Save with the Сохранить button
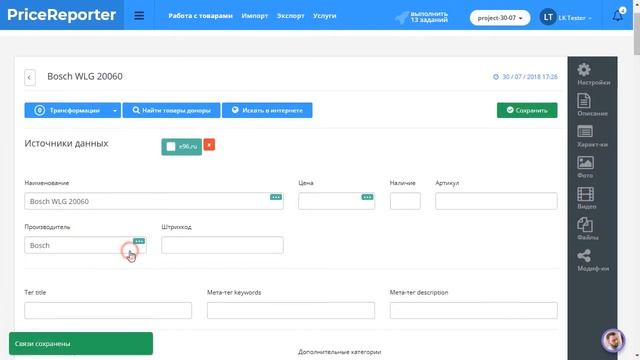 [x=527, y=110]
